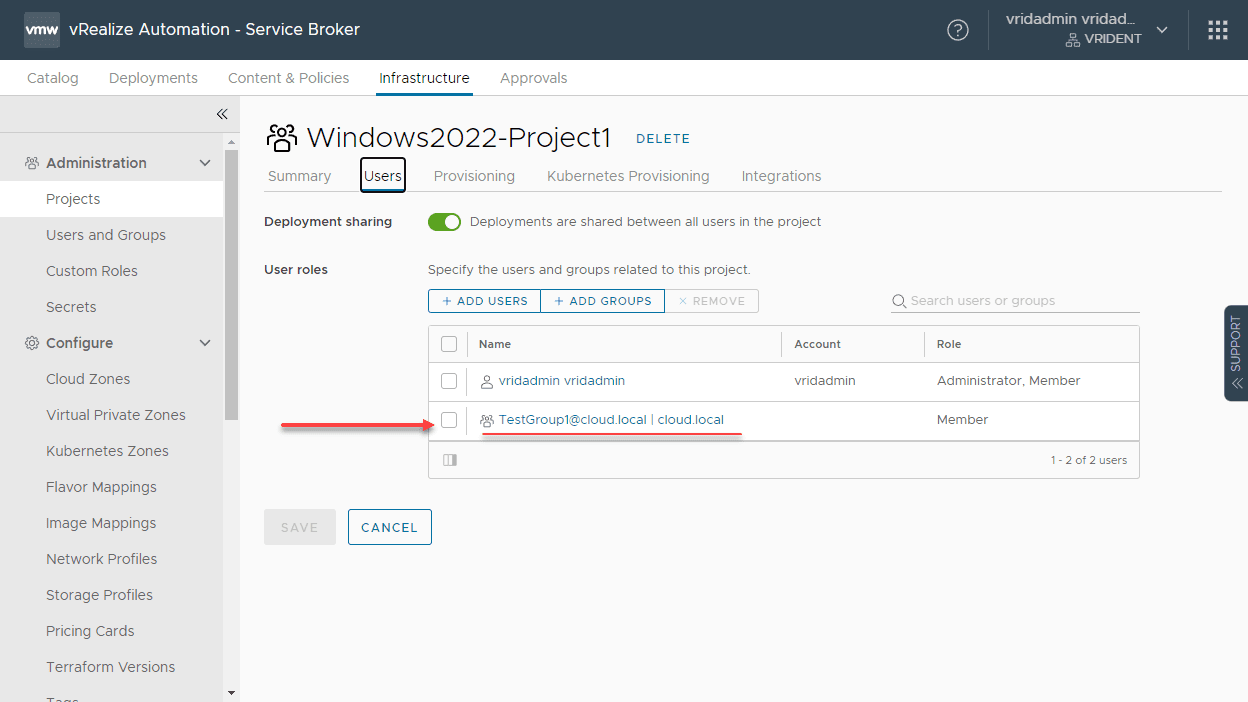This screenshot has width=1248, height=702.
Task: Open the project Provisioning tab
Action: click(x=474, y=176)
